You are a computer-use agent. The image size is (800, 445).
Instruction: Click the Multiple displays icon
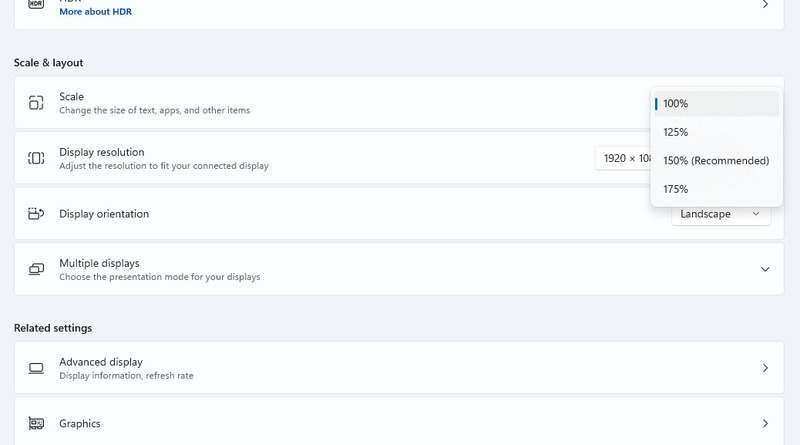pyautogui.click(x=36, y=270)
